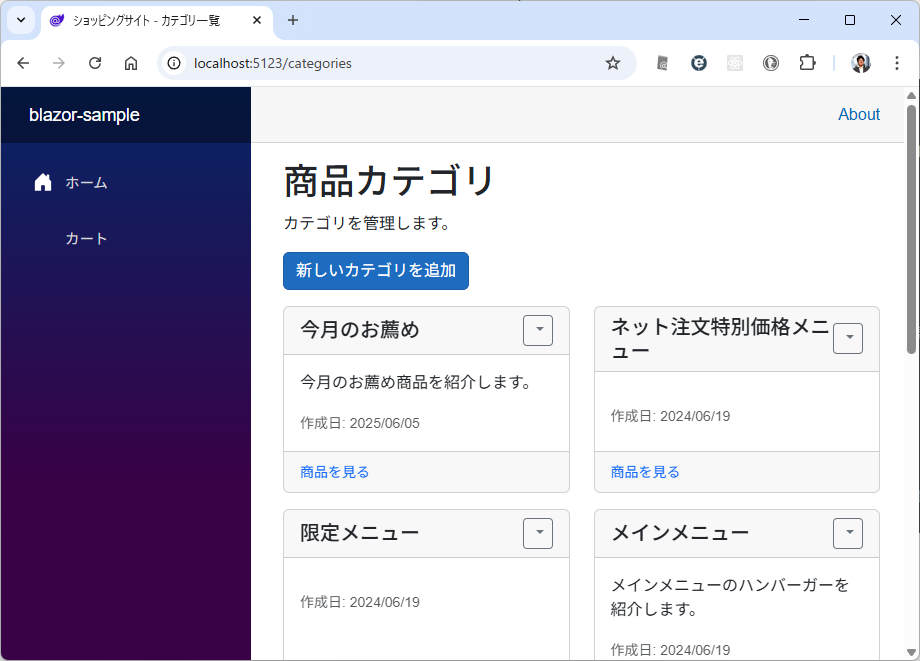Expand the 今月のお薦め card dropdown
This screenshot has width=920, height=661.
point(538,330)
